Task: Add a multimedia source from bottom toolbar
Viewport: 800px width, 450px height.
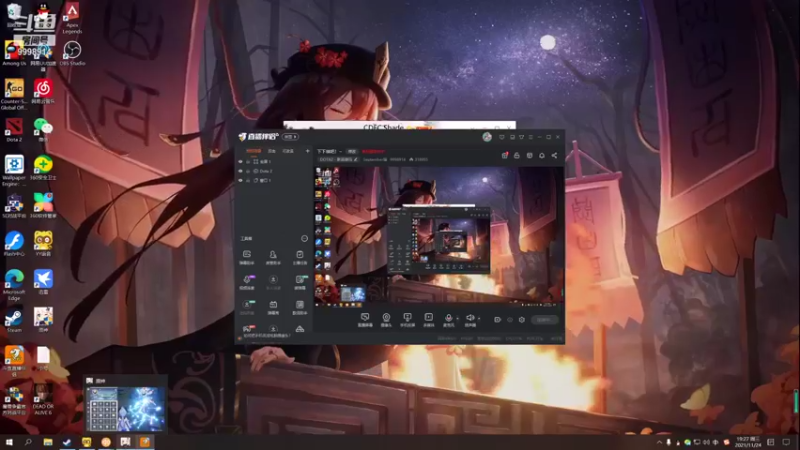Action: coord(429,320)
